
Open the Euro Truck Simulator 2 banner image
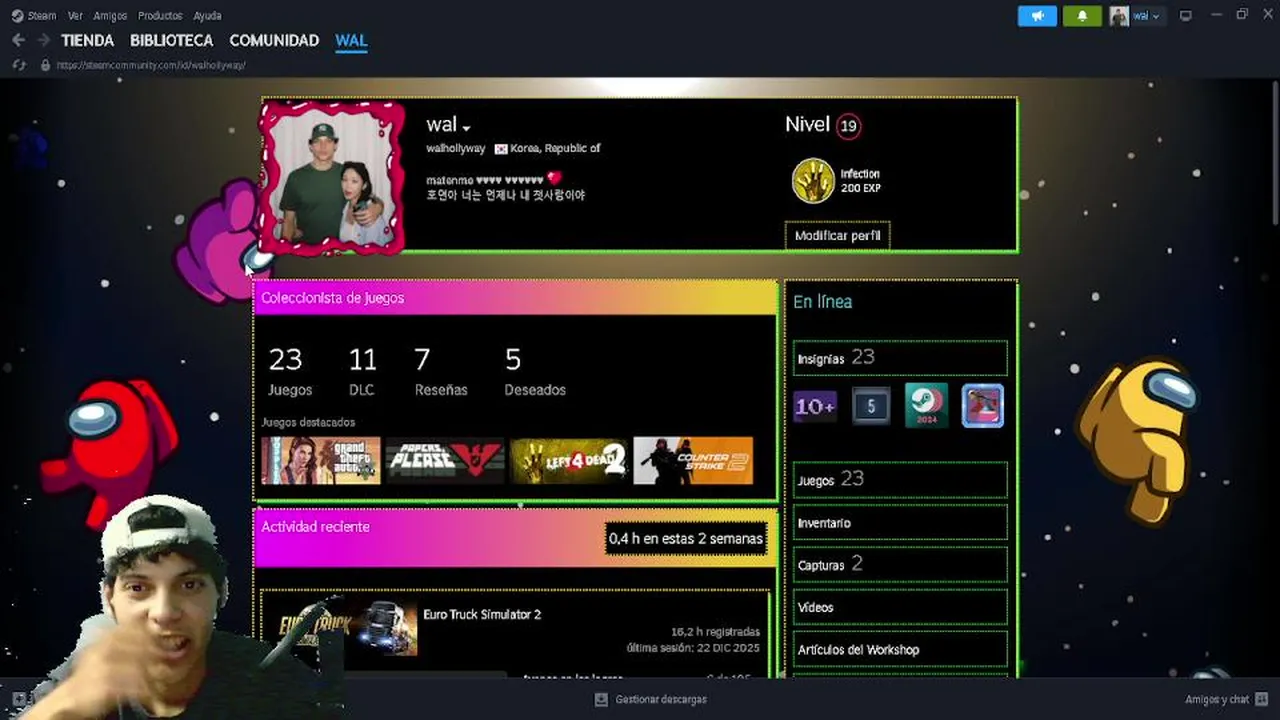(x=347, y=628)
